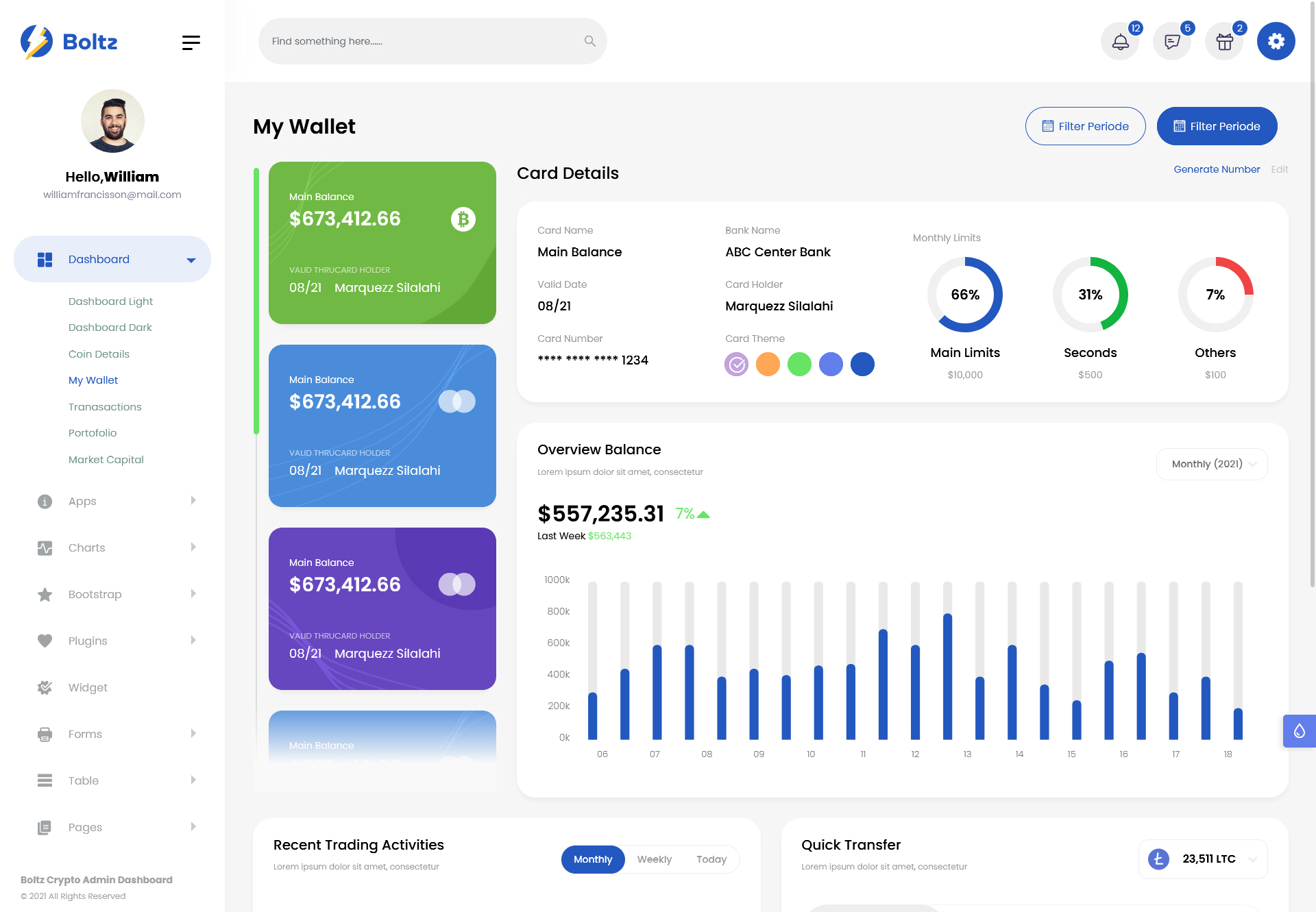Collapse the Dashboard menu arrow
The height and width of the screenshot is (912, 1316).
191,260
